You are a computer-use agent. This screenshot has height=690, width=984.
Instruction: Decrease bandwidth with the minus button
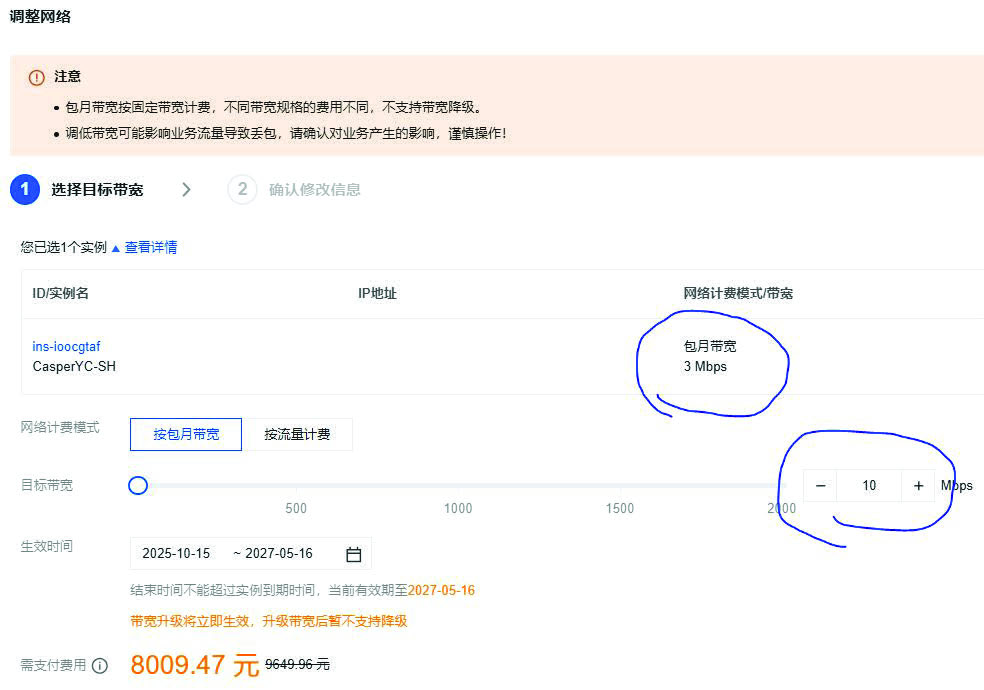point(820,486)
